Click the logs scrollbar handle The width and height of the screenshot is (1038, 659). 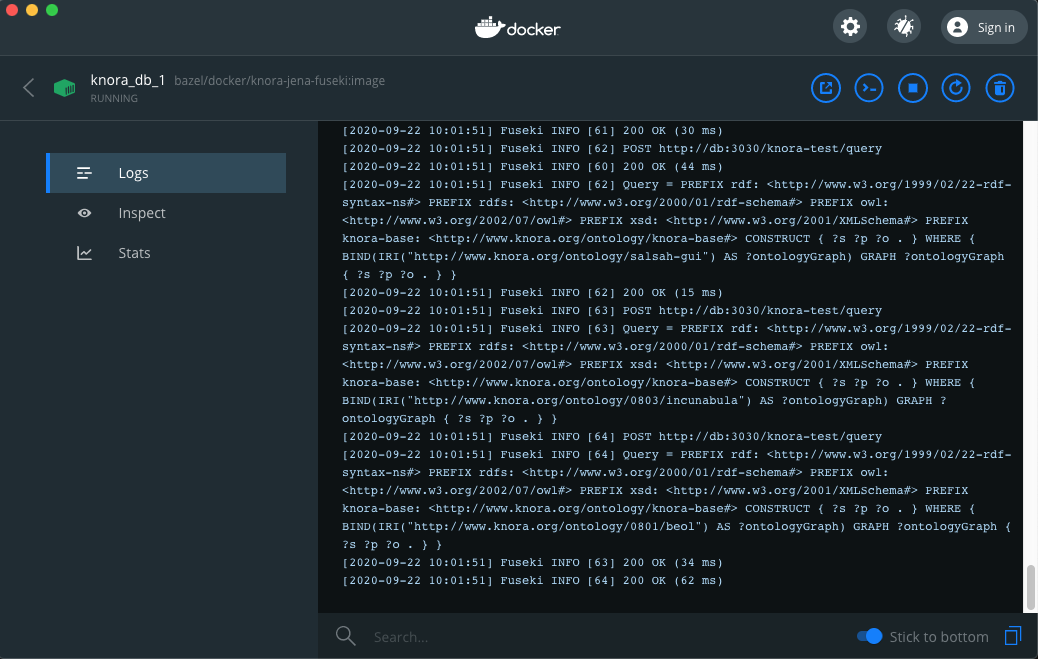coord(1030,586)
